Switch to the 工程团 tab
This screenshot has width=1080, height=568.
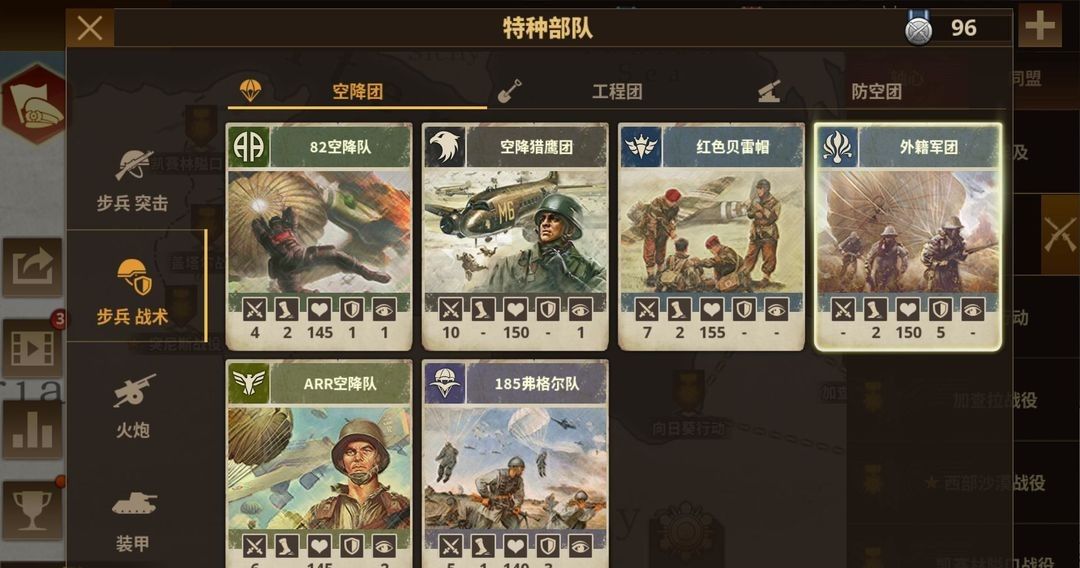pyautogui.click(x=616, y=91)
